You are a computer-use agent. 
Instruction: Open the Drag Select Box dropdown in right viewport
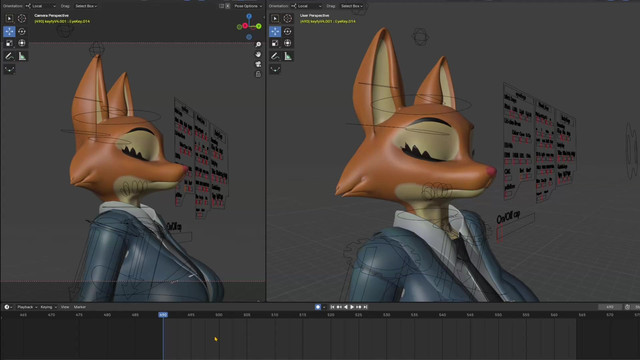[x=351, y=6]
